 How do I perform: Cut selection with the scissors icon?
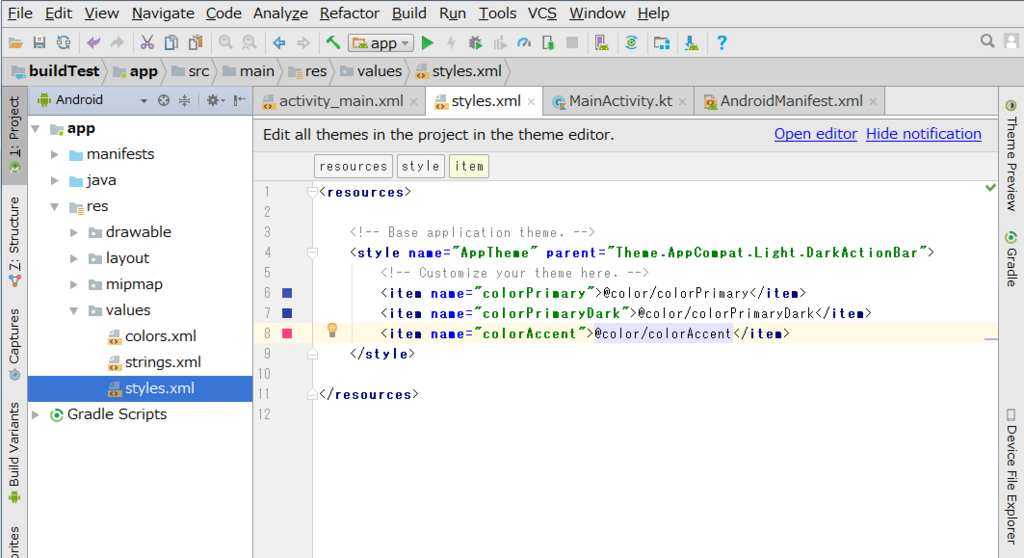tap(147, 43)
